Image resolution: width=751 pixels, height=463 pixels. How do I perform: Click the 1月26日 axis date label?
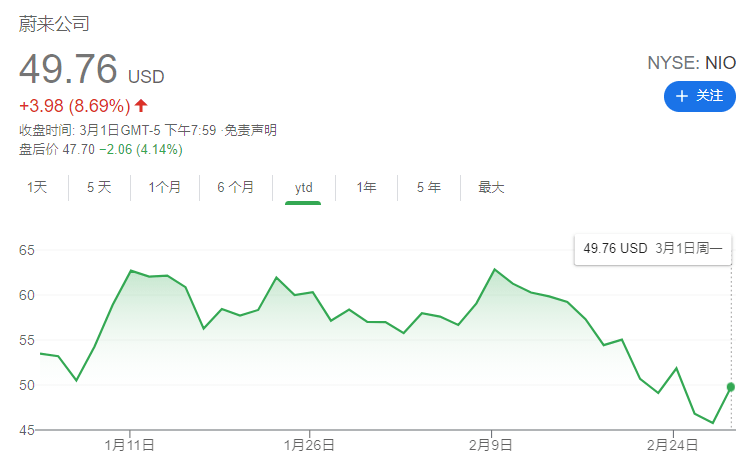coord(309,445)
